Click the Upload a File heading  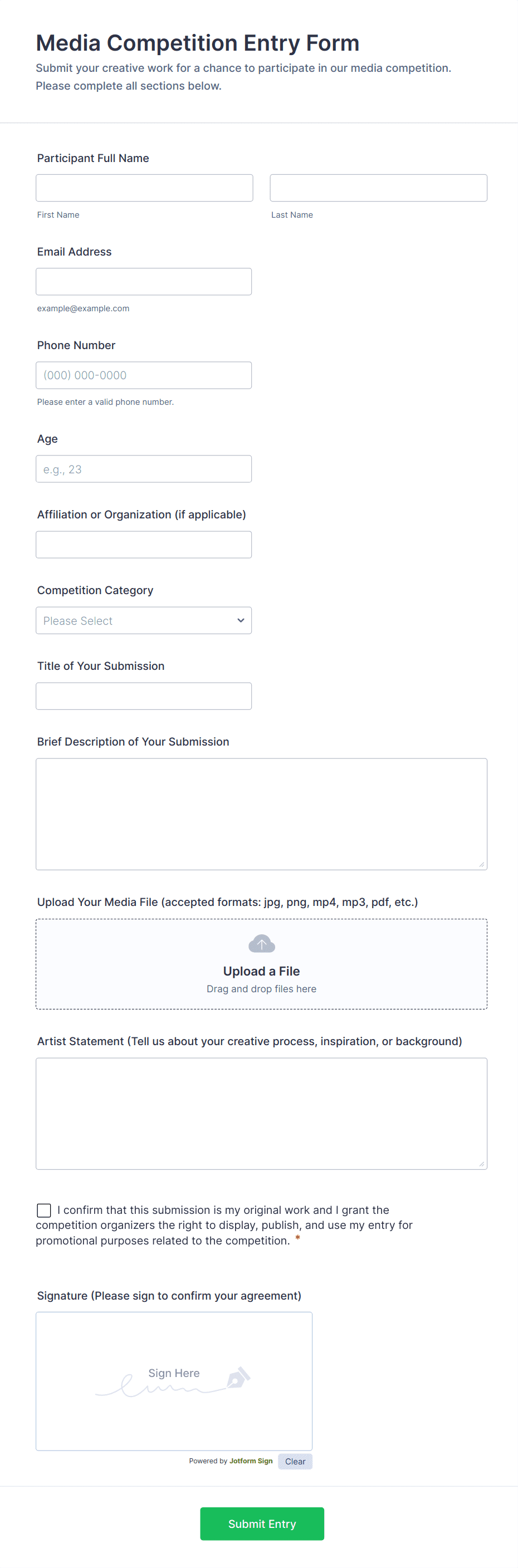click(261, 971)
